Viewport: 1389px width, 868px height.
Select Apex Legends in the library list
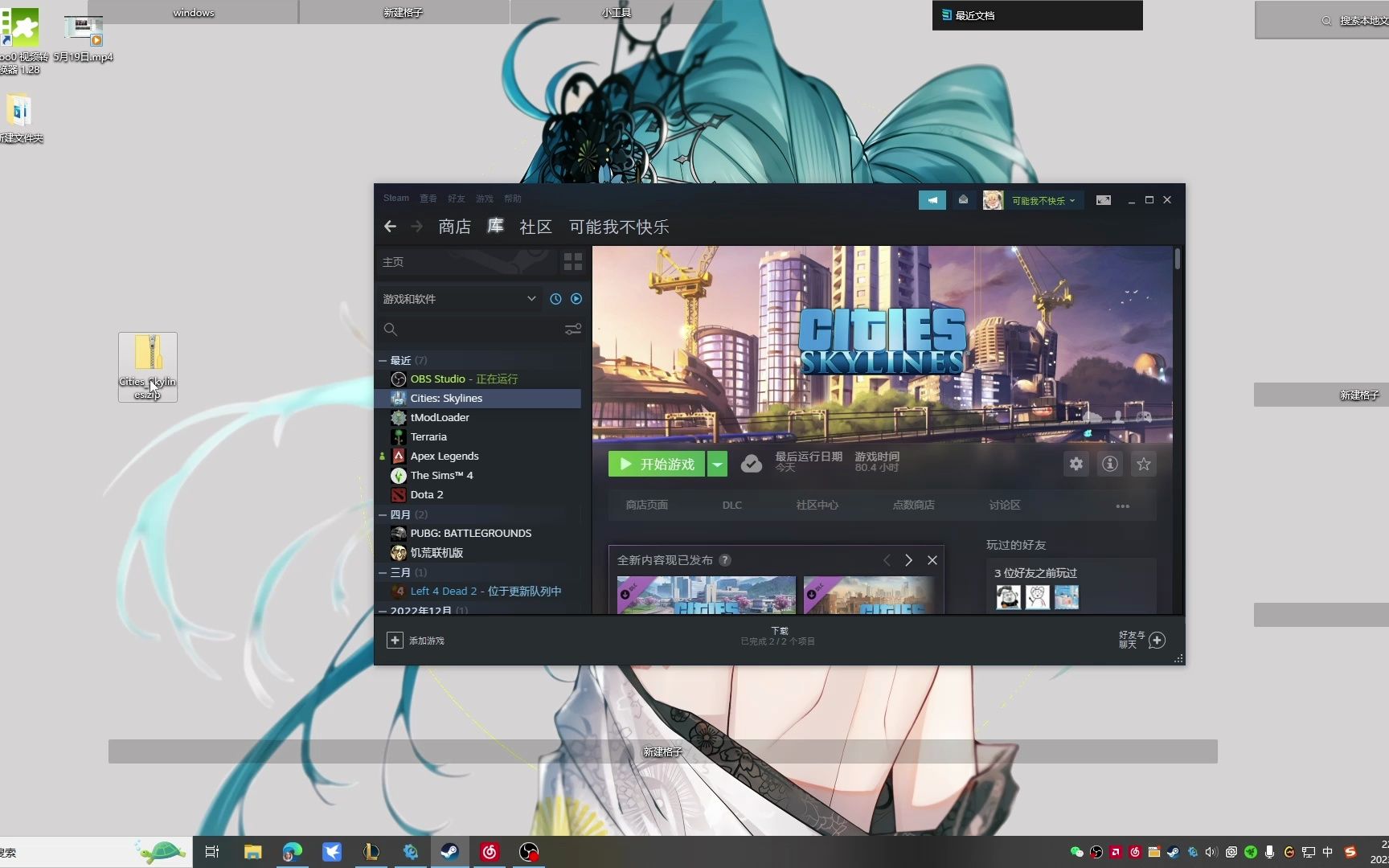coord(479,456)
